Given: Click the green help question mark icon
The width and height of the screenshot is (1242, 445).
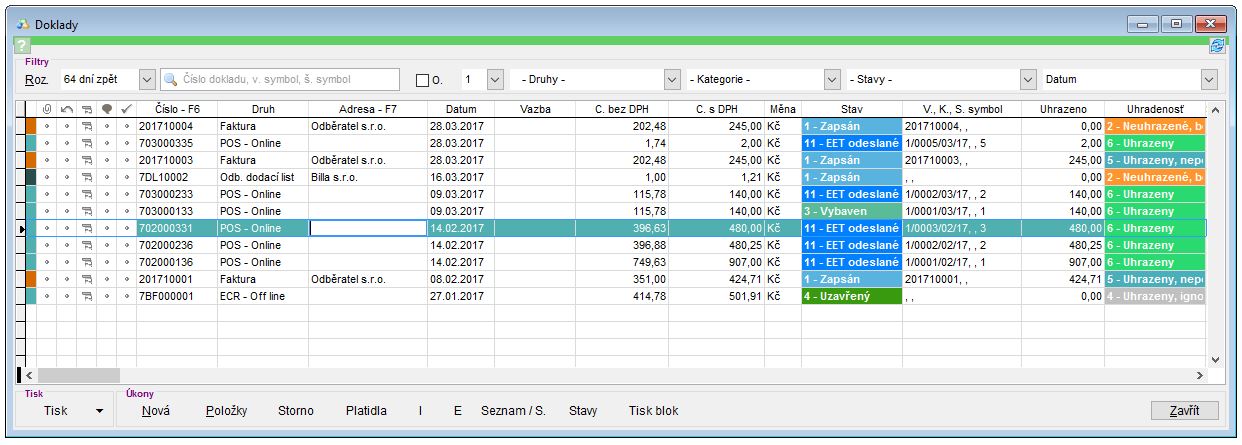Looking at the screenshot, I should point(22,46).
